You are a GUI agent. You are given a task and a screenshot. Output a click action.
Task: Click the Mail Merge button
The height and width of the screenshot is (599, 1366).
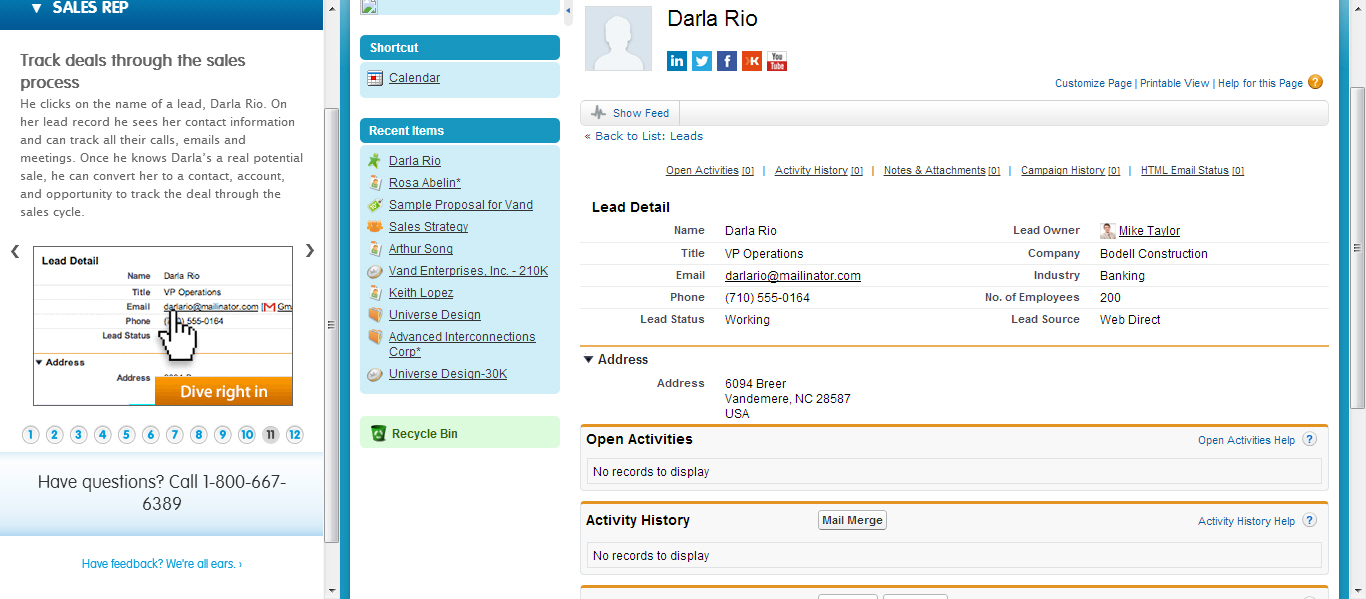click(x=852, y=521)
